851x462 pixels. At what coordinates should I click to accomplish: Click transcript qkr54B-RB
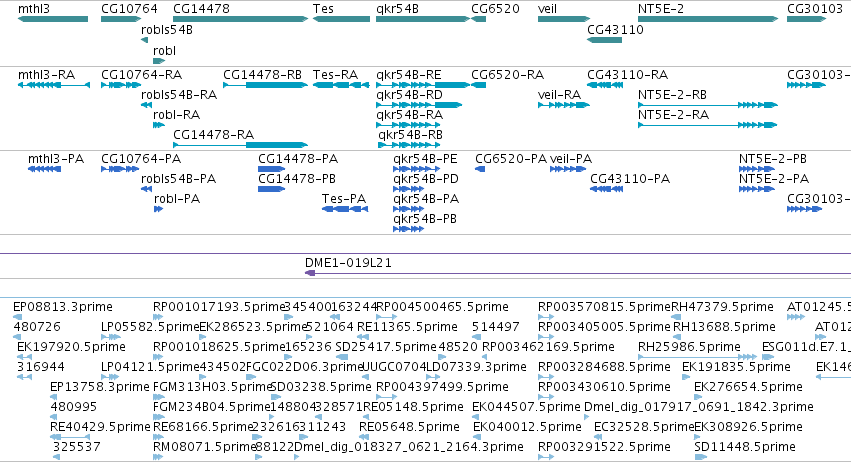pyautogui.click(x=409, y=145)
